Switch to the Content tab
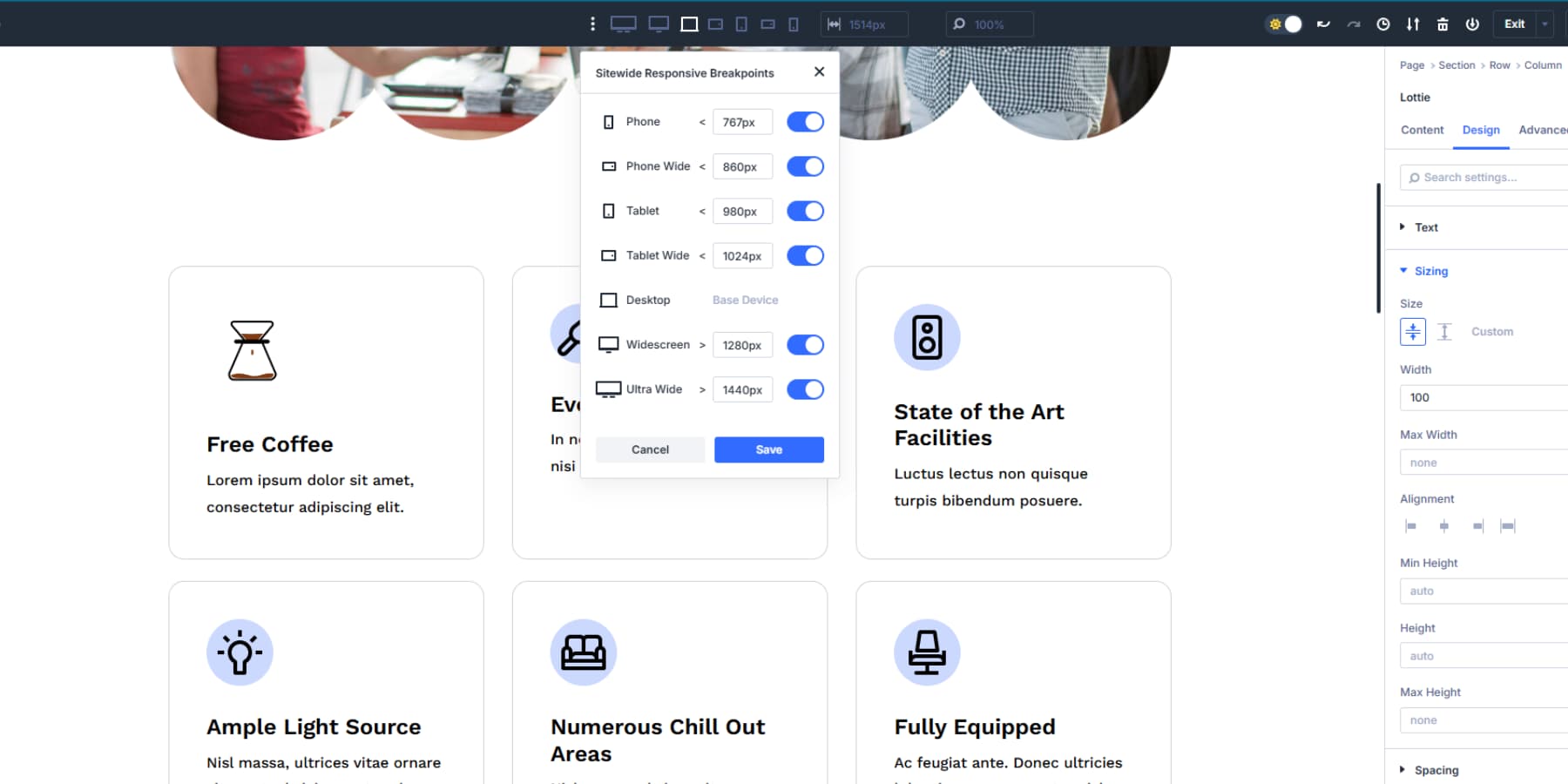 (1422, 130)
